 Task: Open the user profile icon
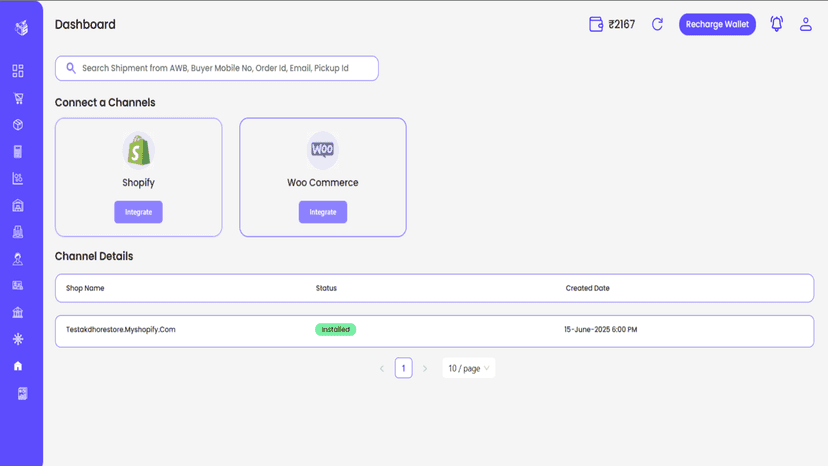coord(805,24)
